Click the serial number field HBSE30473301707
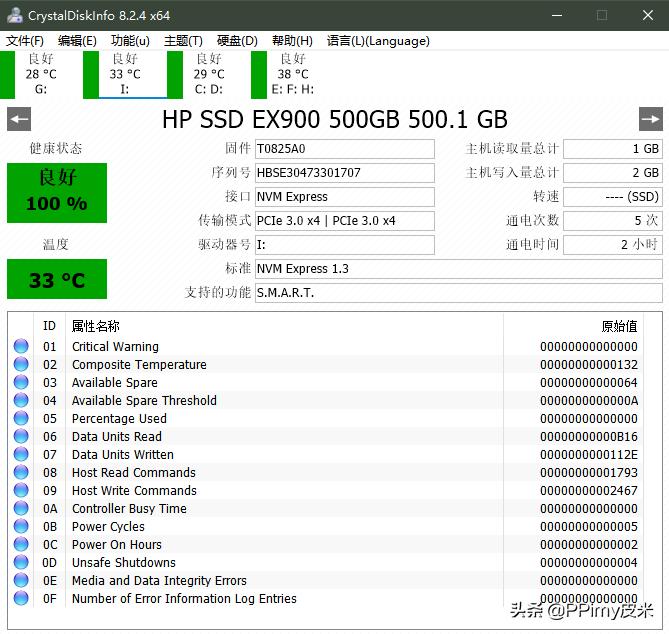669x634 pixels. pyautogui.click(x=345, y=173)
